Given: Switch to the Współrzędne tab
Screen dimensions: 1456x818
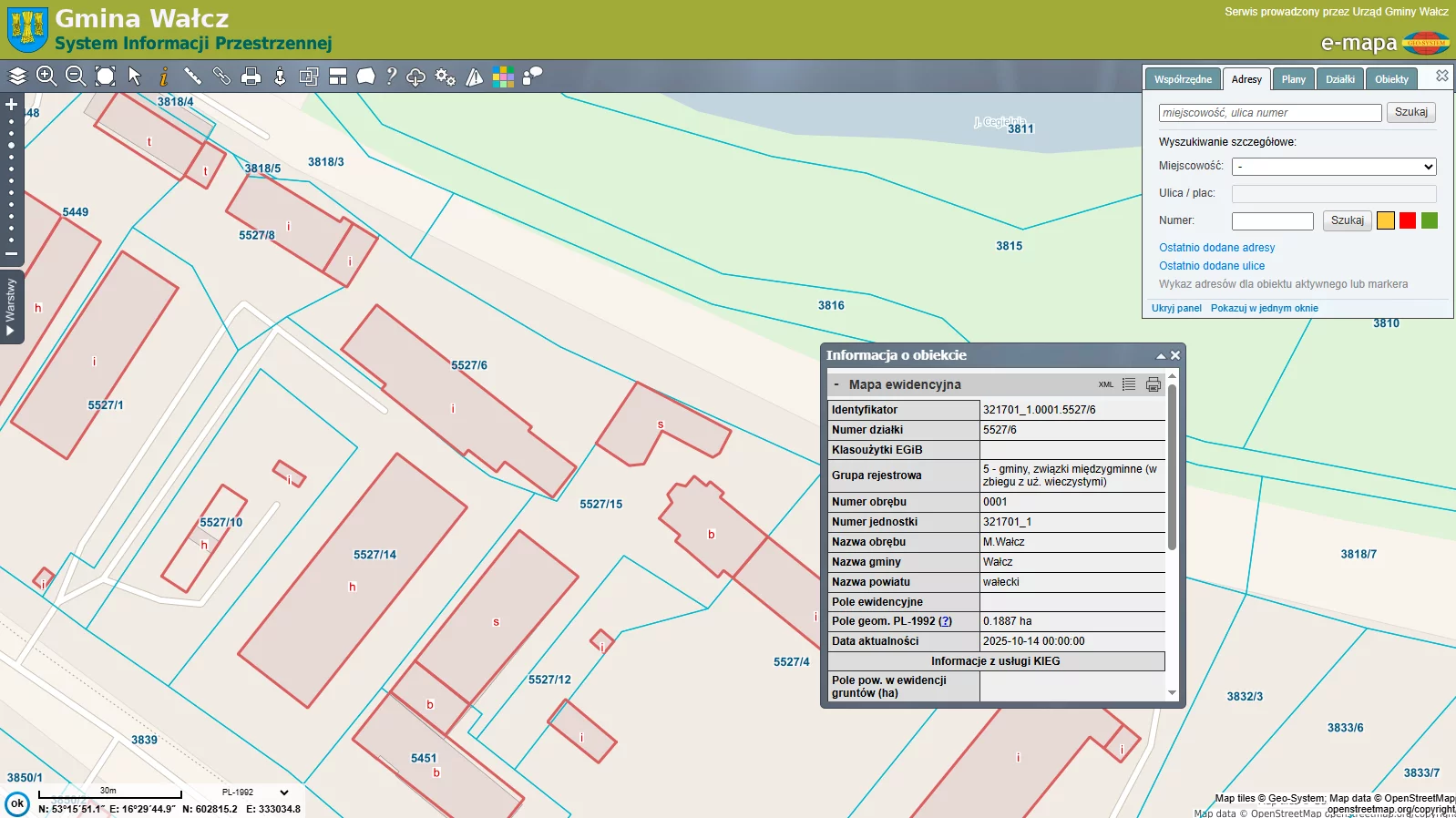Looking at the screenshot, I should point(1182,79).
